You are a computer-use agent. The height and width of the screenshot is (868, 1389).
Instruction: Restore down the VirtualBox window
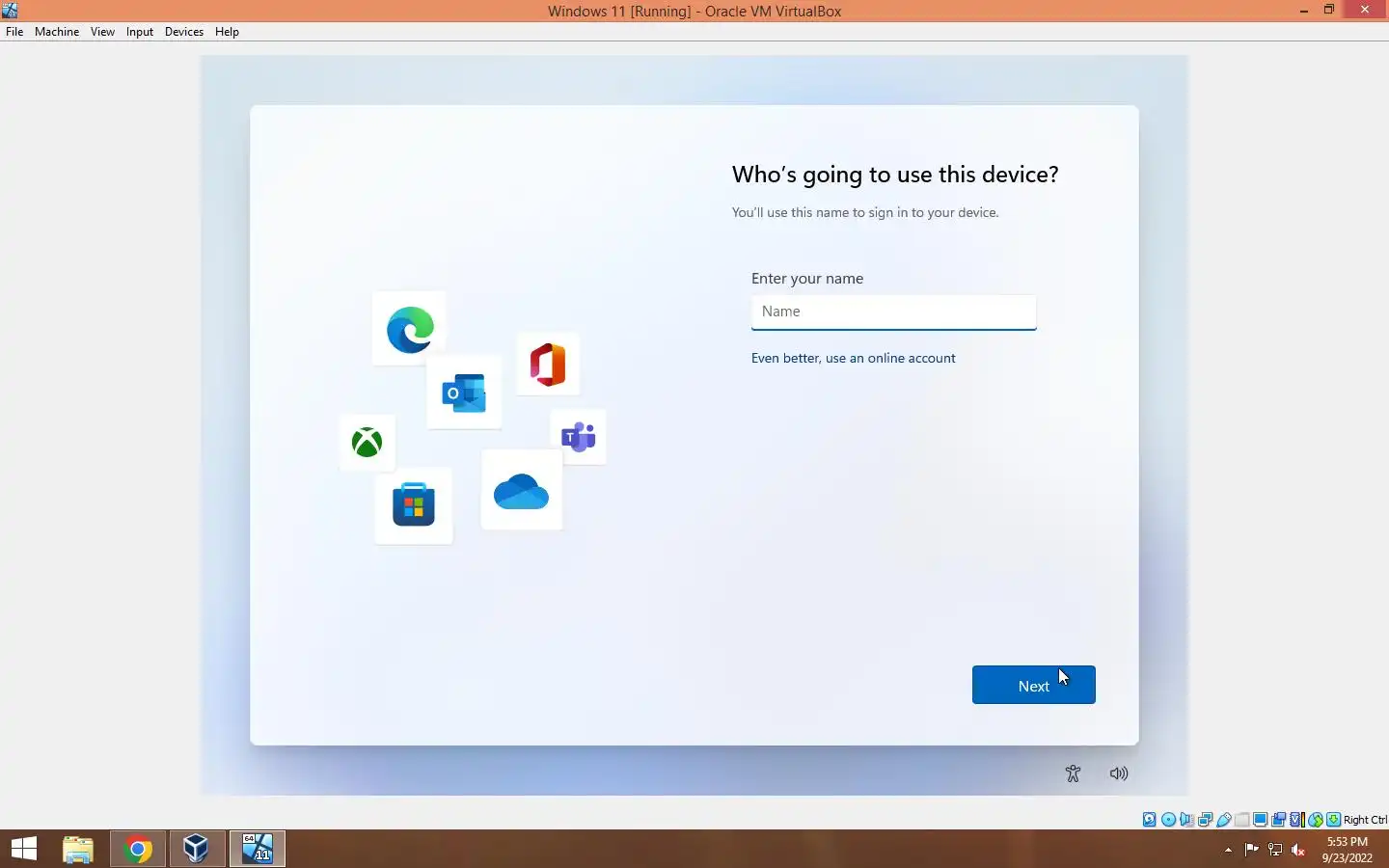point(1329,10)
